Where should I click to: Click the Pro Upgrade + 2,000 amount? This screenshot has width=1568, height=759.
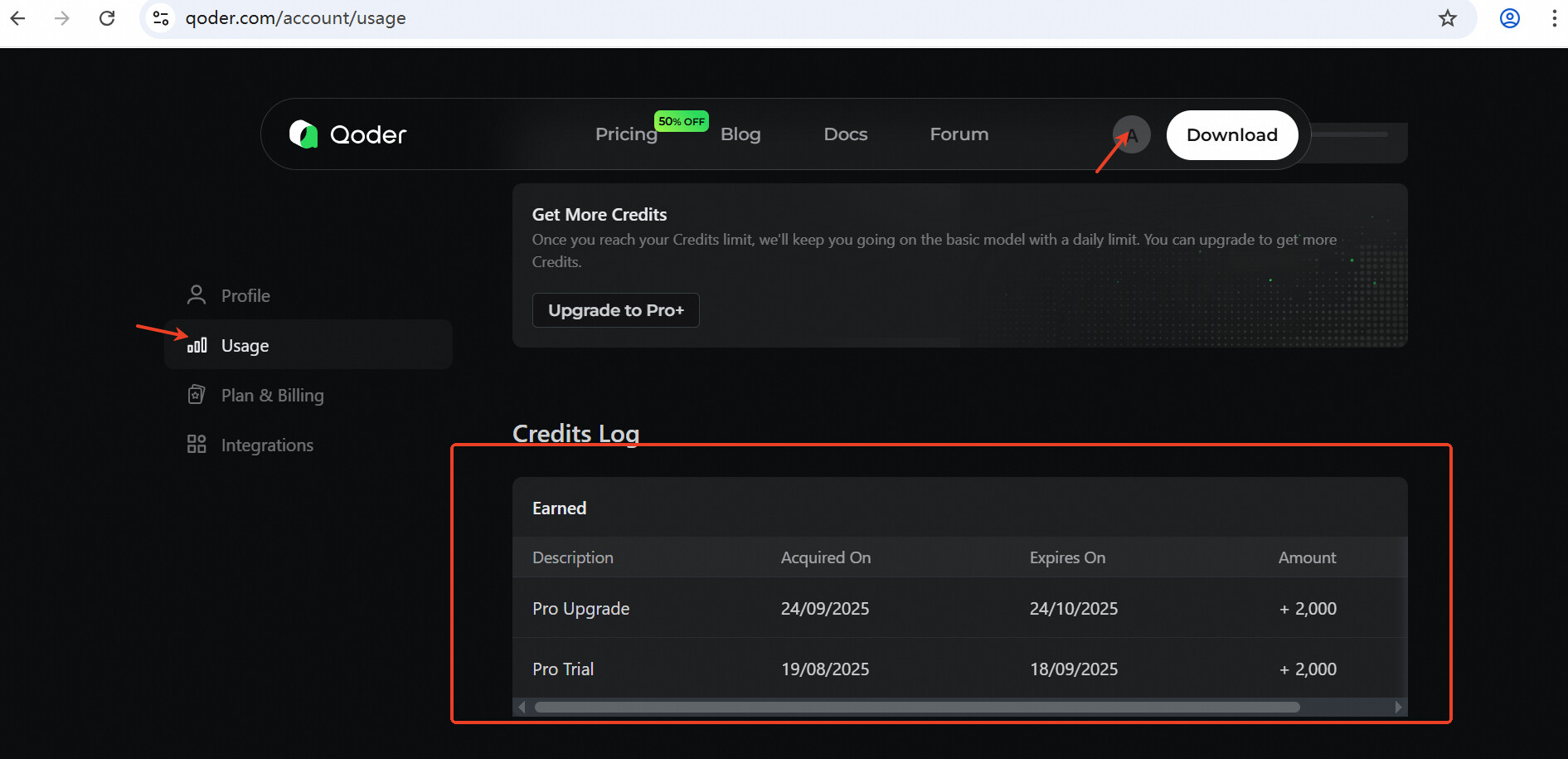[1308, 609]
